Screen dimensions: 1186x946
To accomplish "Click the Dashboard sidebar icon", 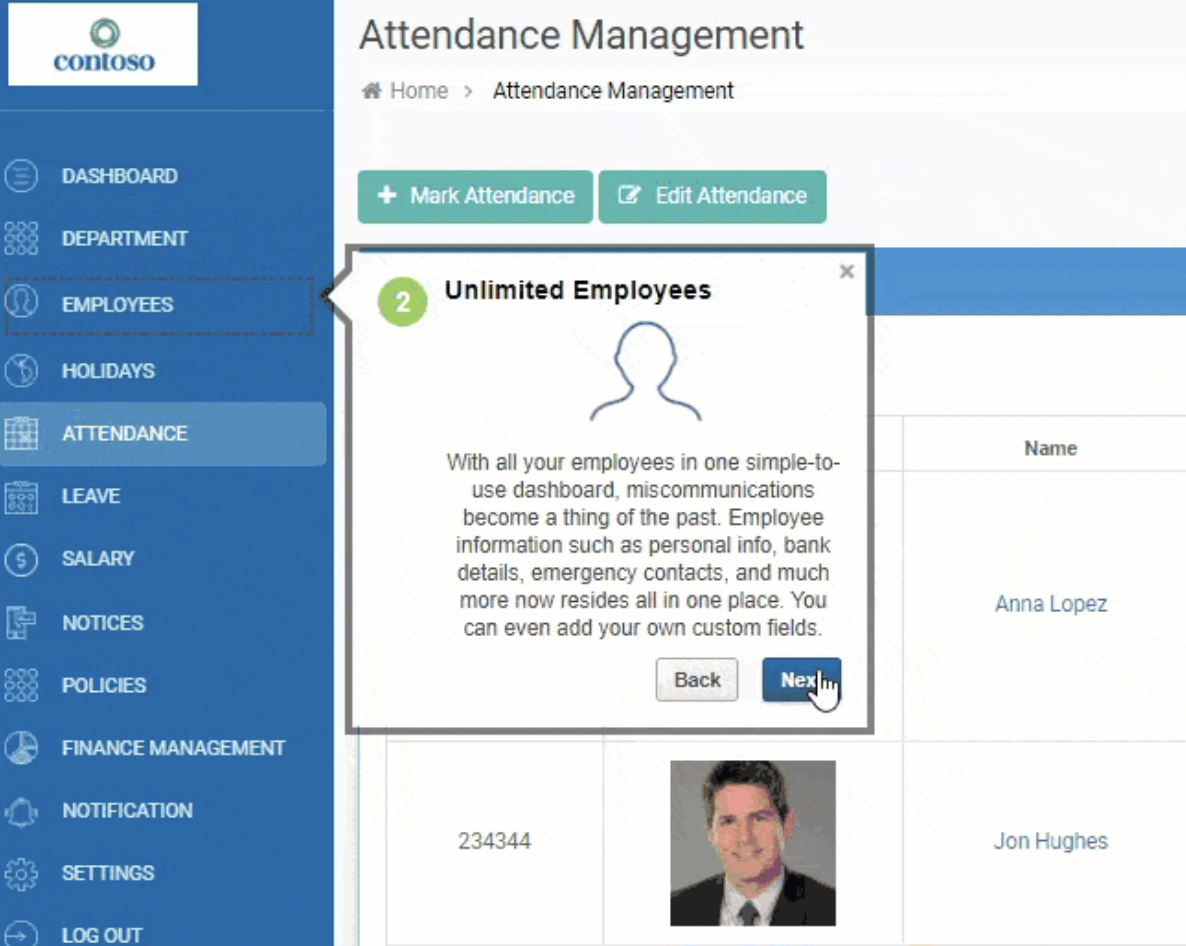I will [21, 175].
